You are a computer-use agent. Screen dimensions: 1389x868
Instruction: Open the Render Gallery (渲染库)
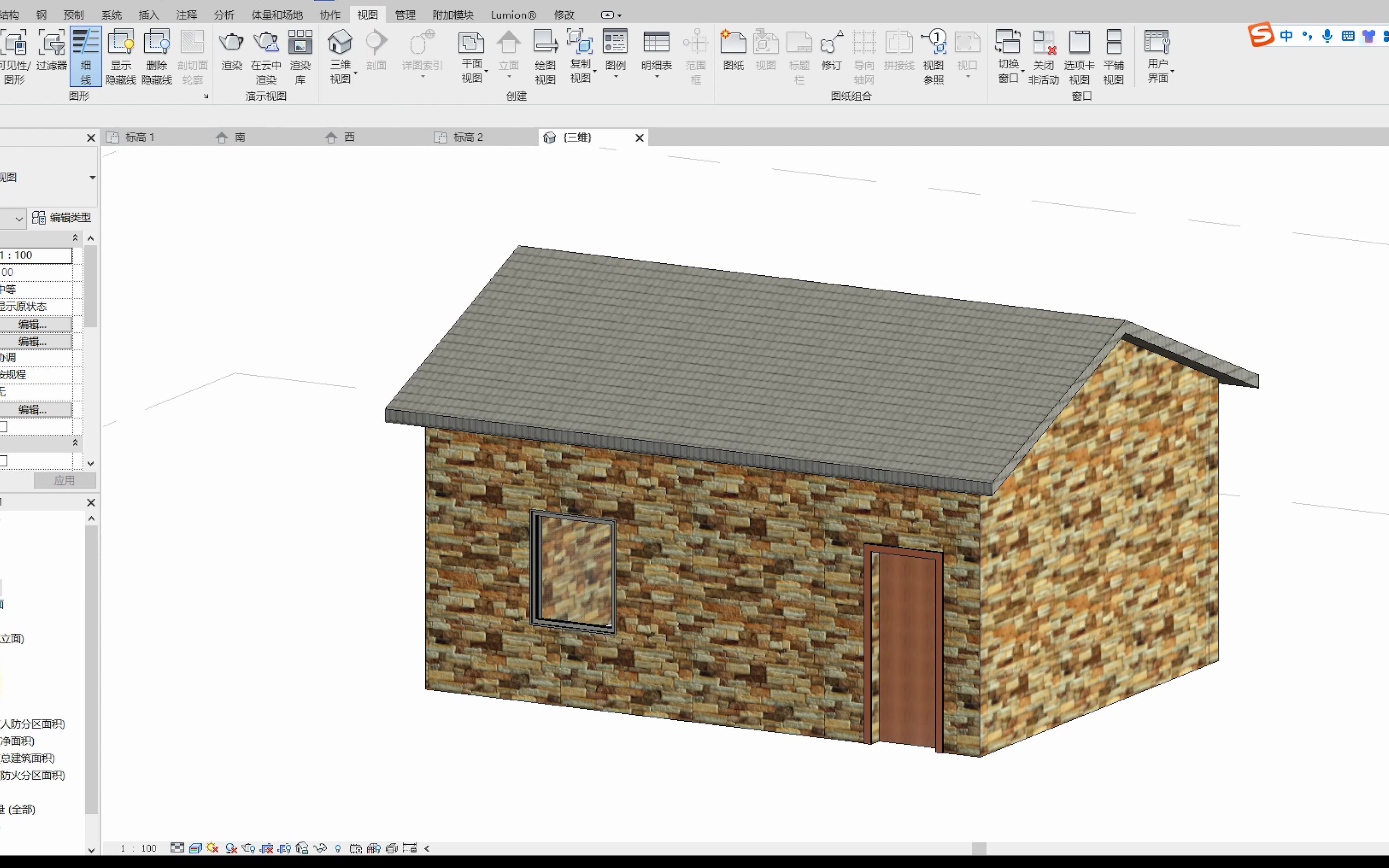[300, 56]
